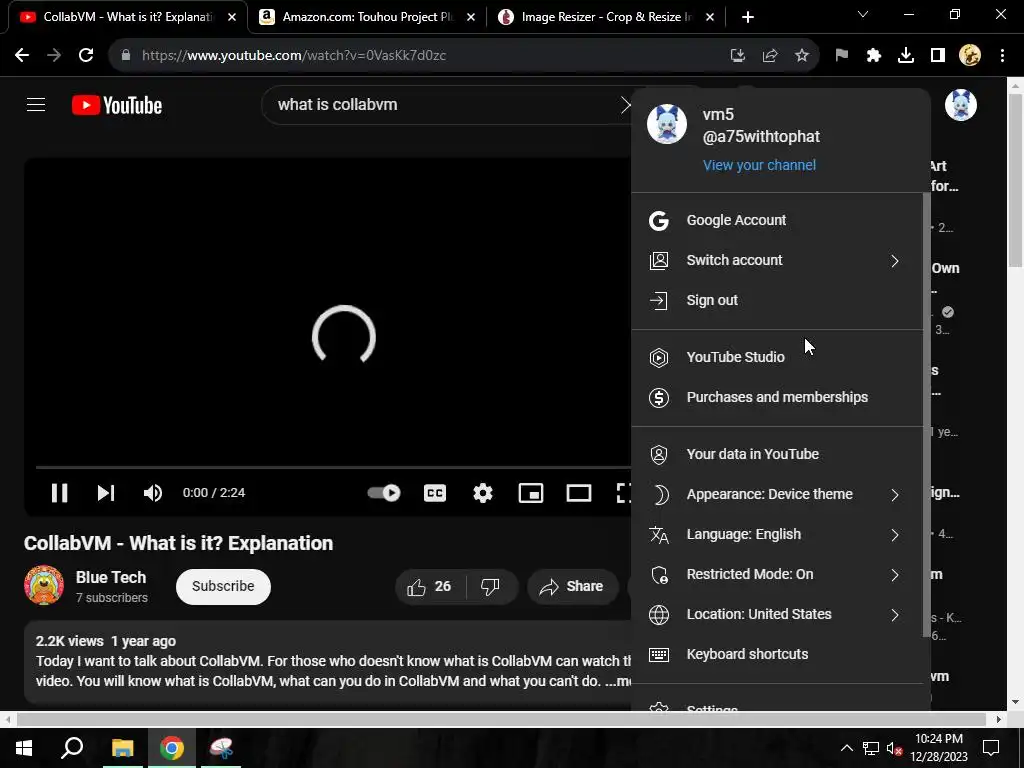Open the player settings gear

pos(483,492)
